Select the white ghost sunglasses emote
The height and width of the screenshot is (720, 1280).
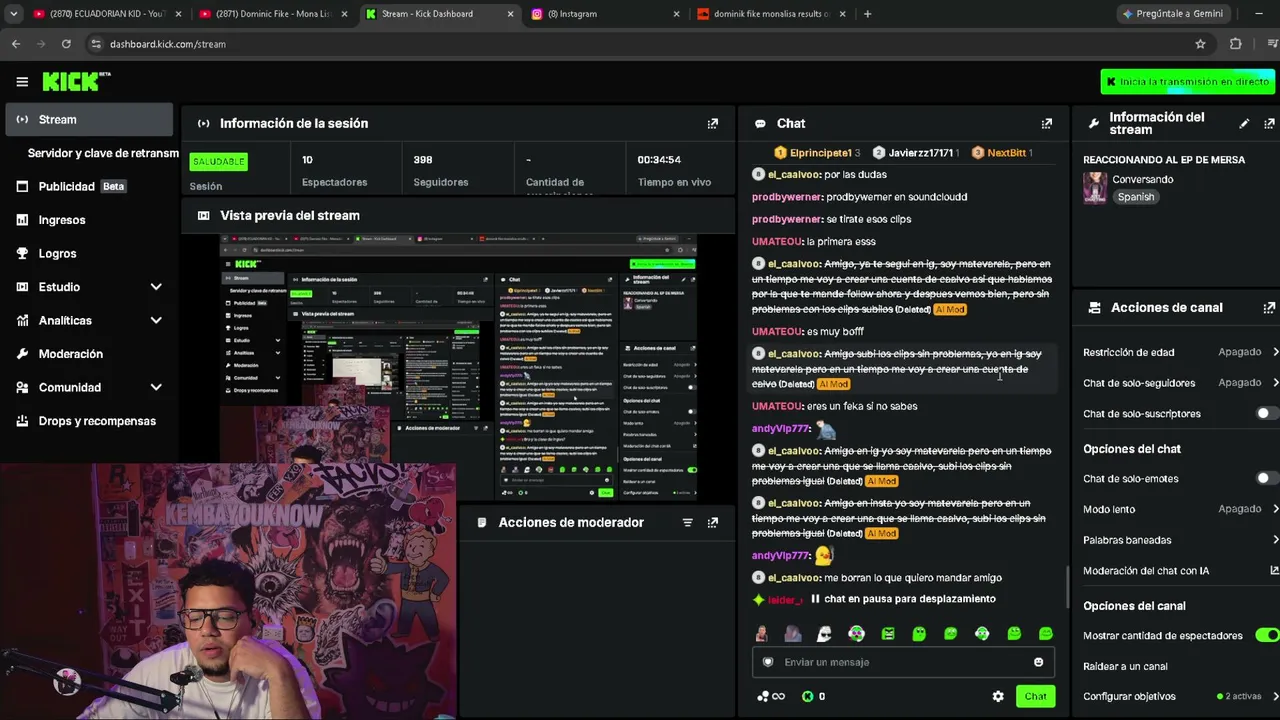824,633
